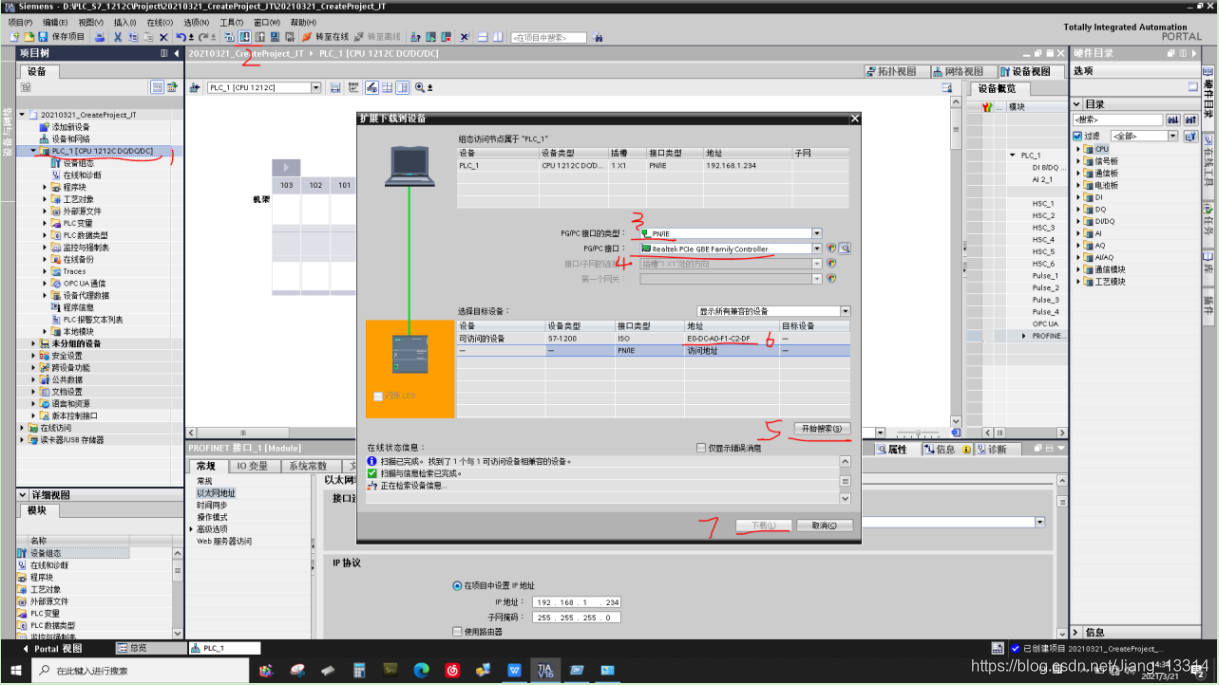The height and width of the screenshot is (685, 1219).
Task: Toggle the Filter checkbox in hardware catalog
Action: (x=1077, y=136)
